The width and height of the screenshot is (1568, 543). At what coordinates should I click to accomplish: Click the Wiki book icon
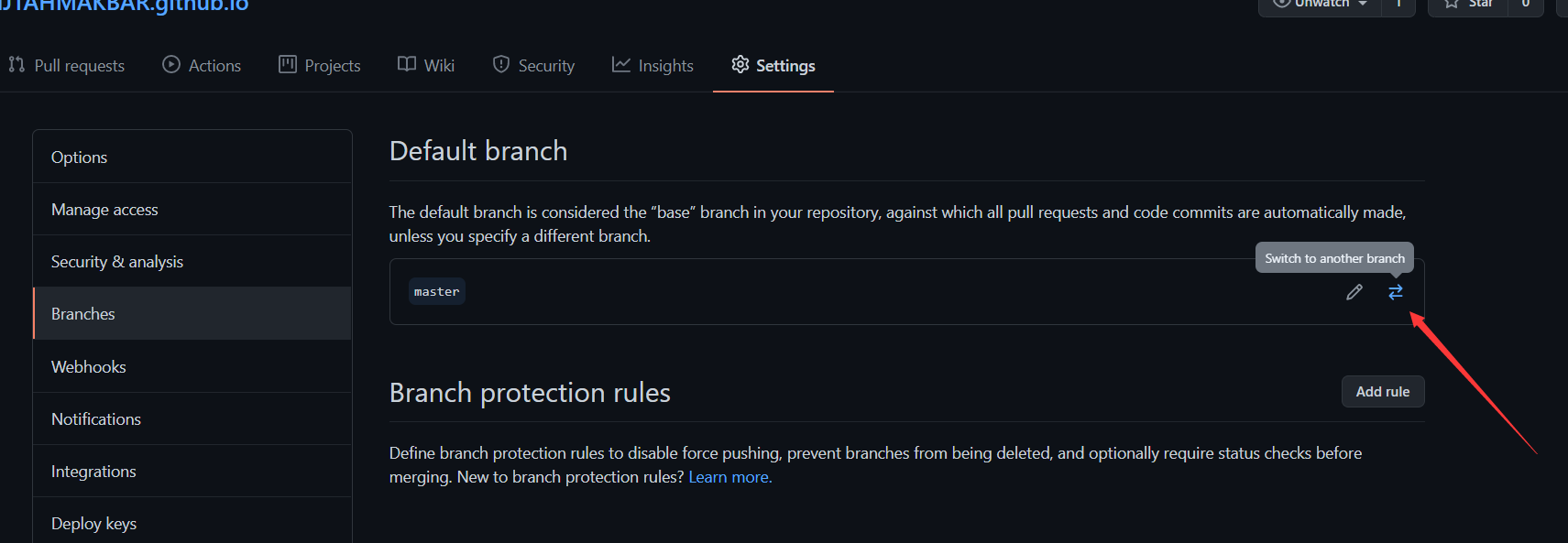click(x=407, y=65)
